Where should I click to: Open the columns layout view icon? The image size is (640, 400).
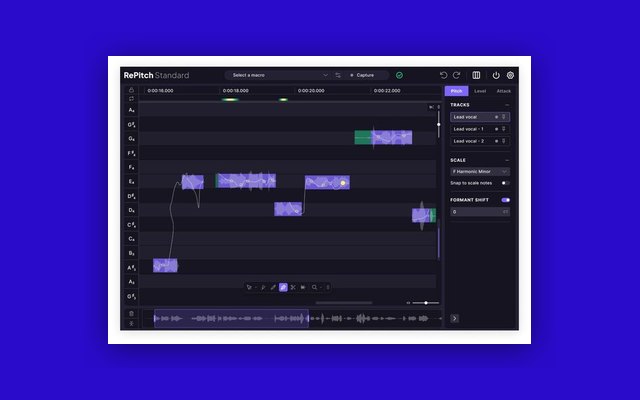point(476,75)
